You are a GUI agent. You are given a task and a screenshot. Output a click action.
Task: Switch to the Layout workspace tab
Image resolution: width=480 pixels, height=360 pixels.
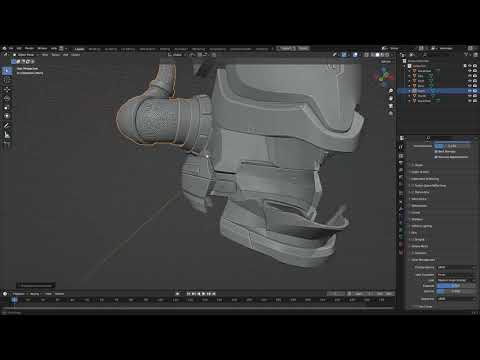(x=79, y=49)
